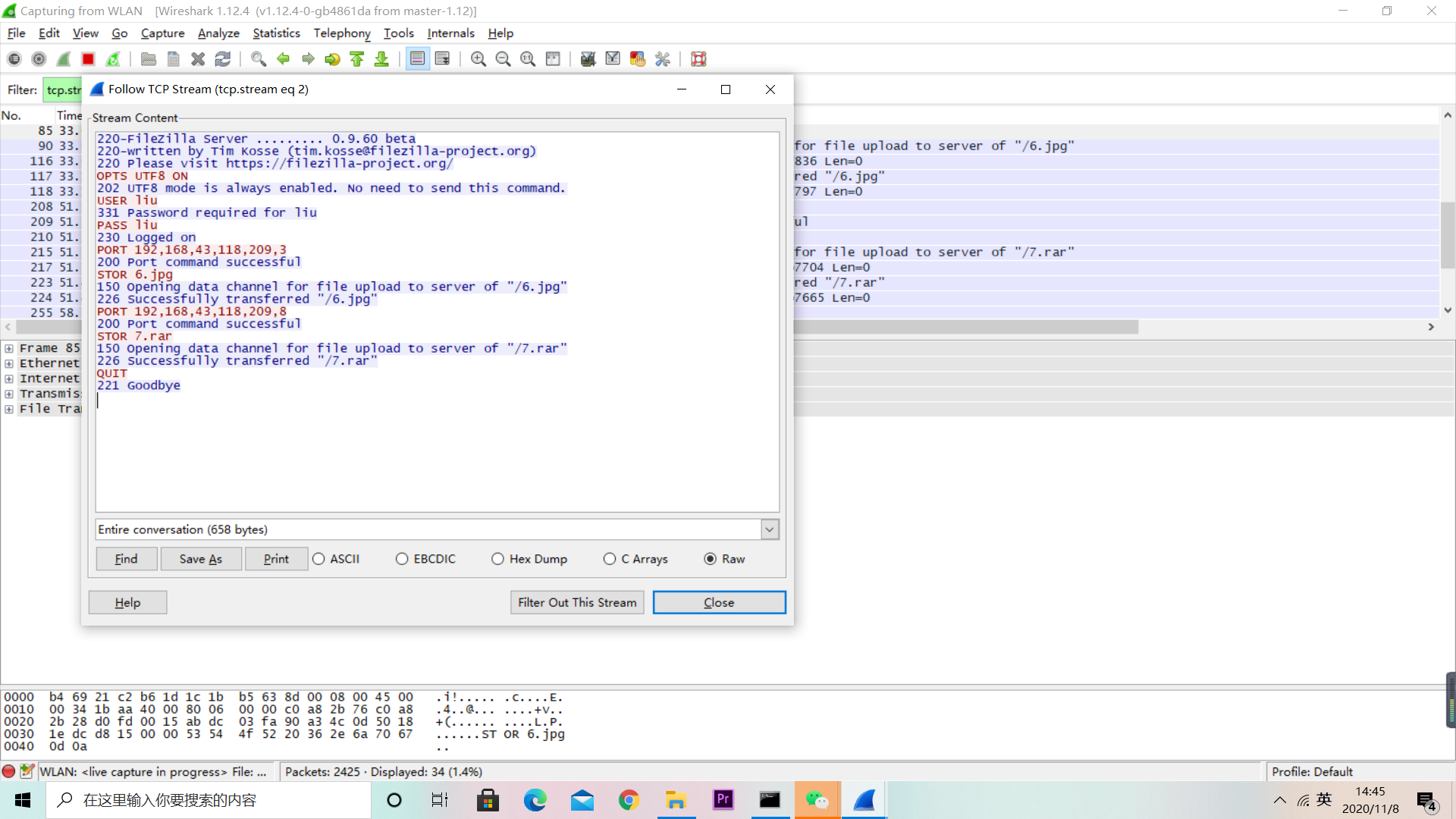Open the Statistics menu
The width and height of the screenshot is (1456, 819).
tap(276, 33)
